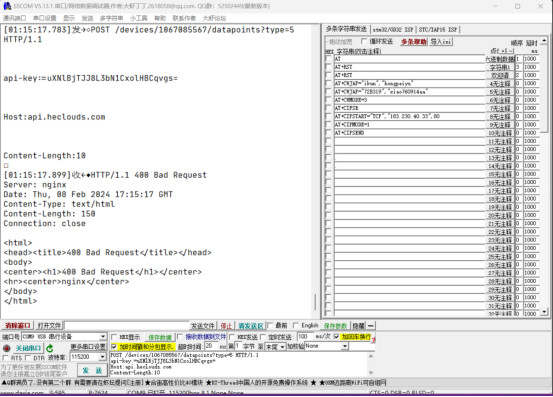The width and height of the screenshot is (553, 397).
Task: Click the 4无注释 send button for AT+CWJAP row
Action: tap(500, 84)
